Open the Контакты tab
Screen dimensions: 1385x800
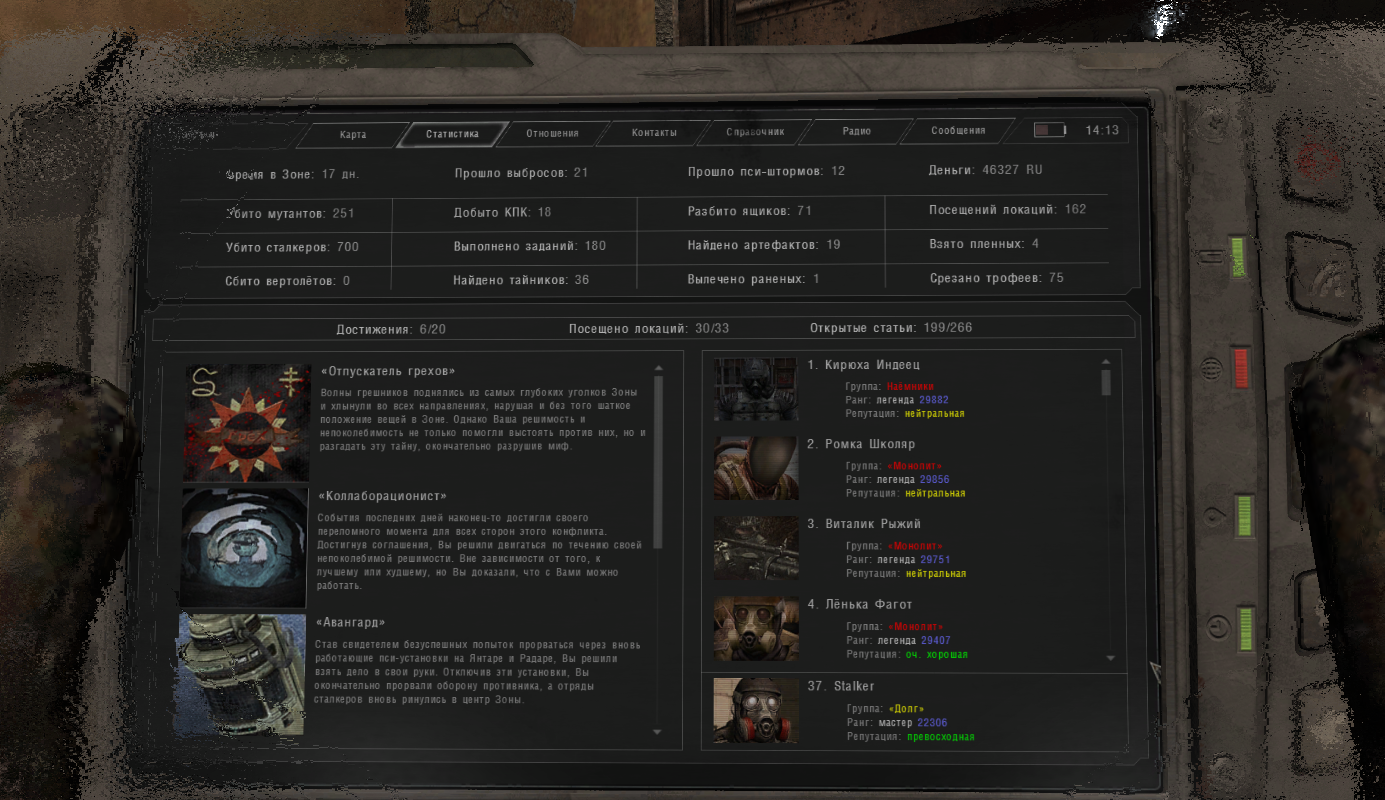pos(654,133)
